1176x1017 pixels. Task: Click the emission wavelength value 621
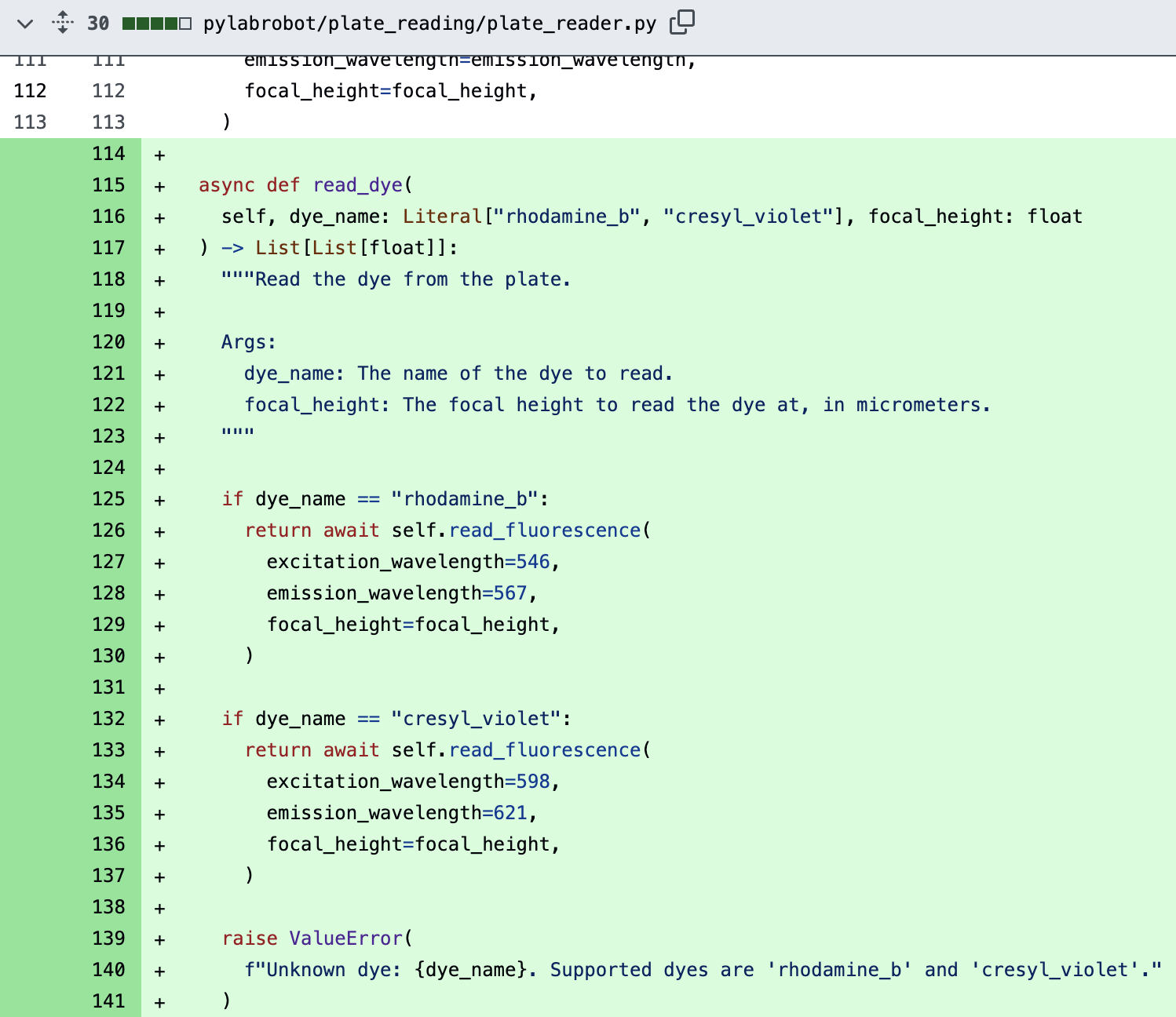(510, 813)
